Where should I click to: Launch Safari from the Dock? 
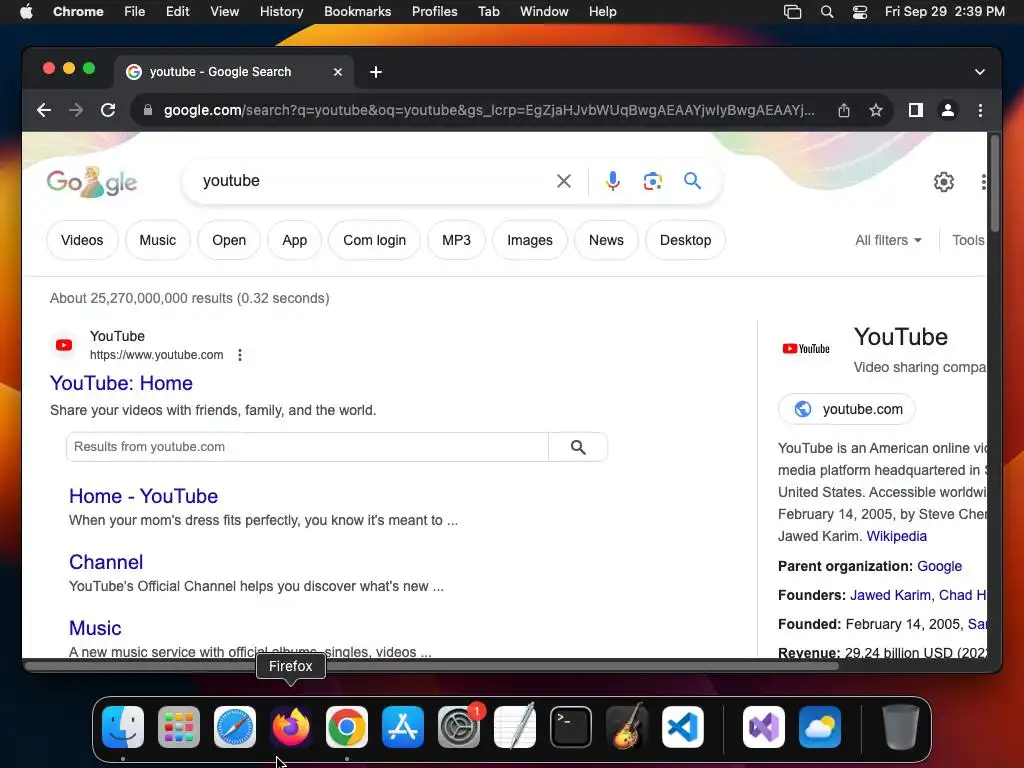pos(234,727)
